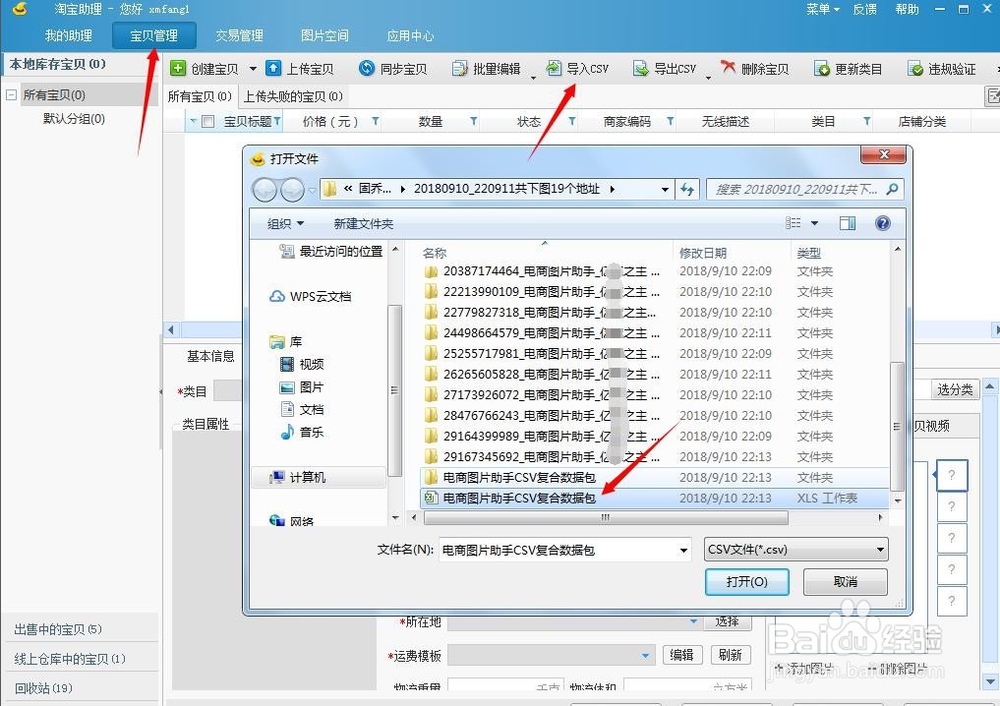Click the 上传宝贝 upload icon
Screen dimensions: 1000x706
pyautogui.click(x=273, y=68)
